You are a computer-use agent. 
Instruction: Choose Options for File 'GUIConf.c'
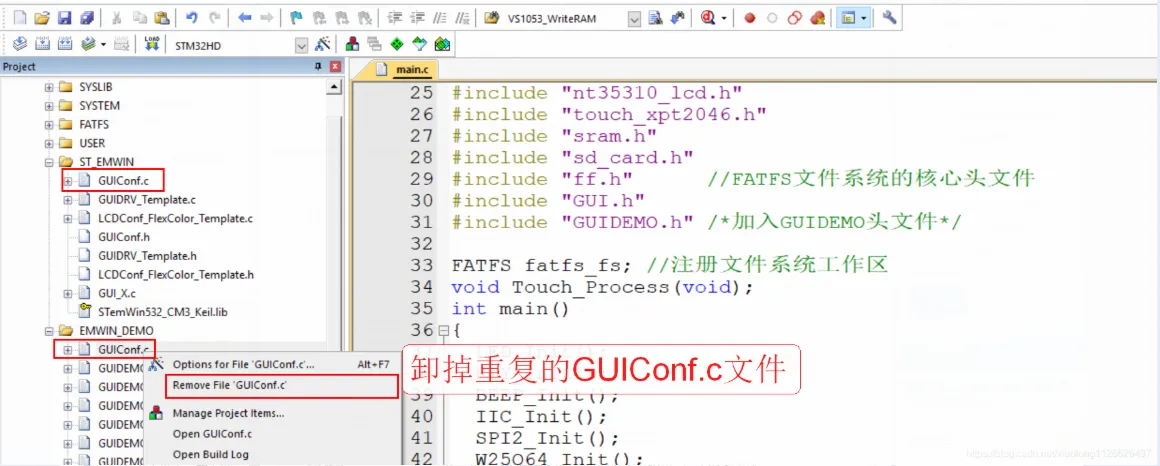274,365
